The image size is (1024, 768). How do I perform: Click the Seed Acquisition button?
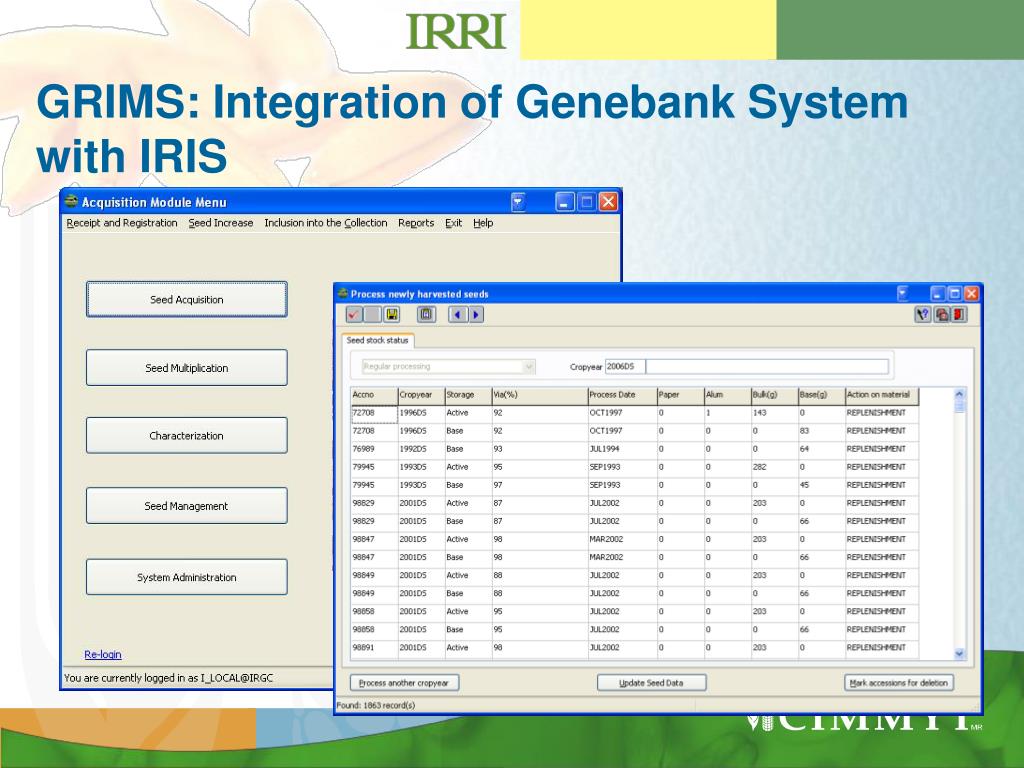187,299
